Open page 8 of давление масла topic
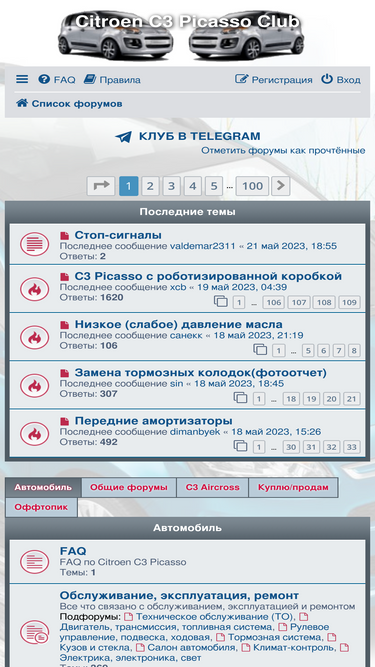Screen dimensions: 375x667 tap(354, 351)
